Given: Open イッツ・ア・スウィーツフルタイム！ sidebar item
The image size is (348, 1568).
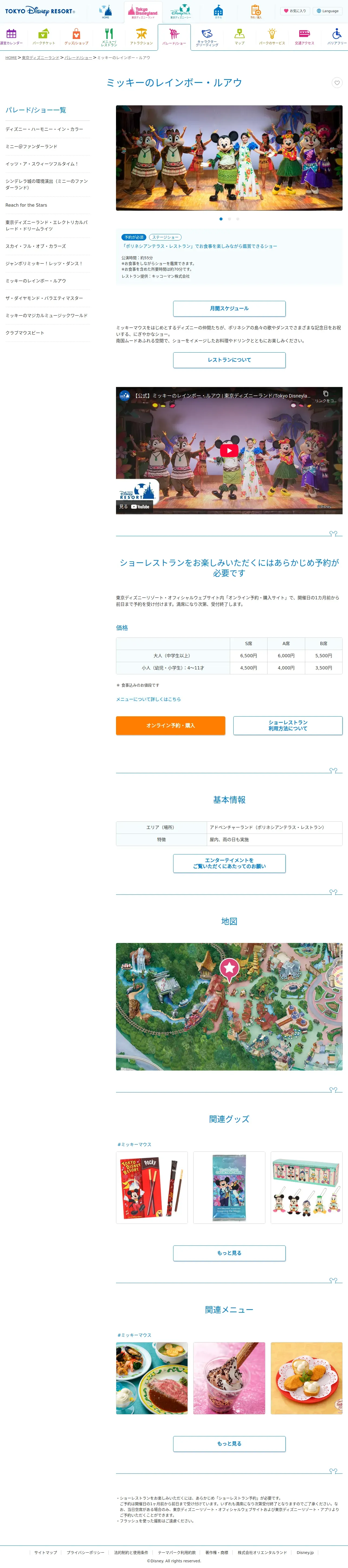Looking at the screenshot, I should tap(47, 164).
